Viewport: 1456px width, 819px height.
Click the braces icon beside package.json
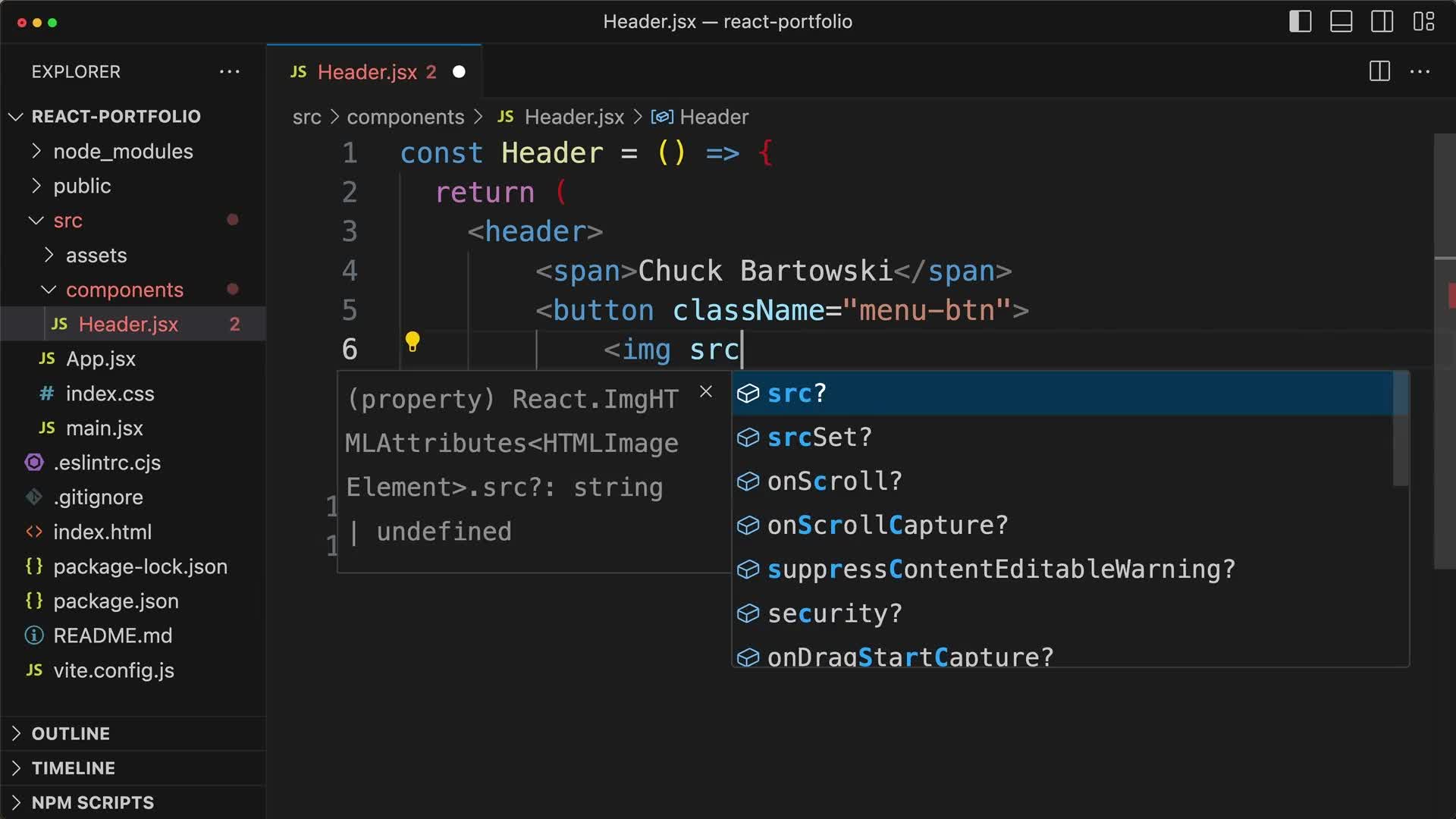coord(33,601)
